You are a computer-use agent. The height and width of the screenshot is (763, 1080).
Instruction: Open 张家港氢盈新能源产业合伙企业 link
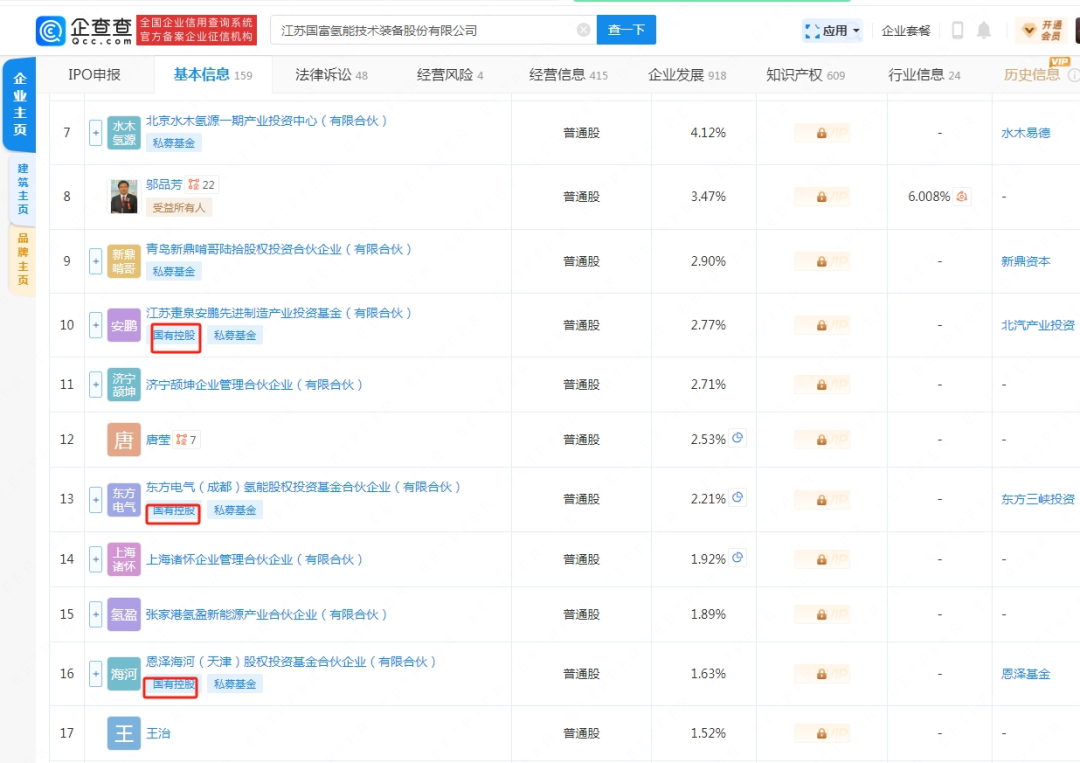(266, 614)
